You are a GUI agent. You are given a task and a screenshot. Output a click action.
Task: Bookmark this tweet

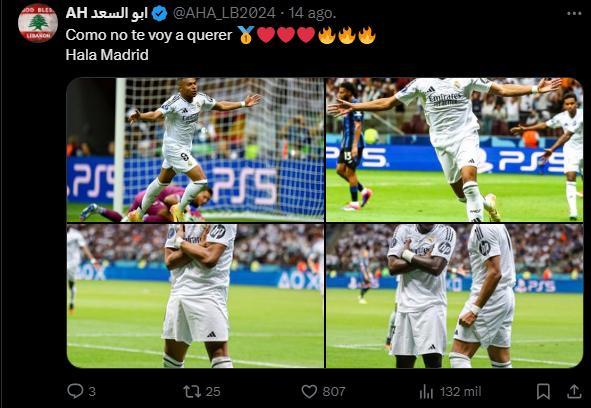click(543, 391)
